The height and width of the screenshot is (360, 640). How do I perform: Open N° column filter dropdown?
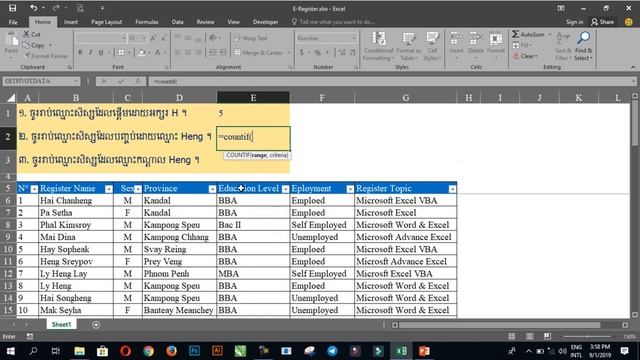(x=34, y=189)
